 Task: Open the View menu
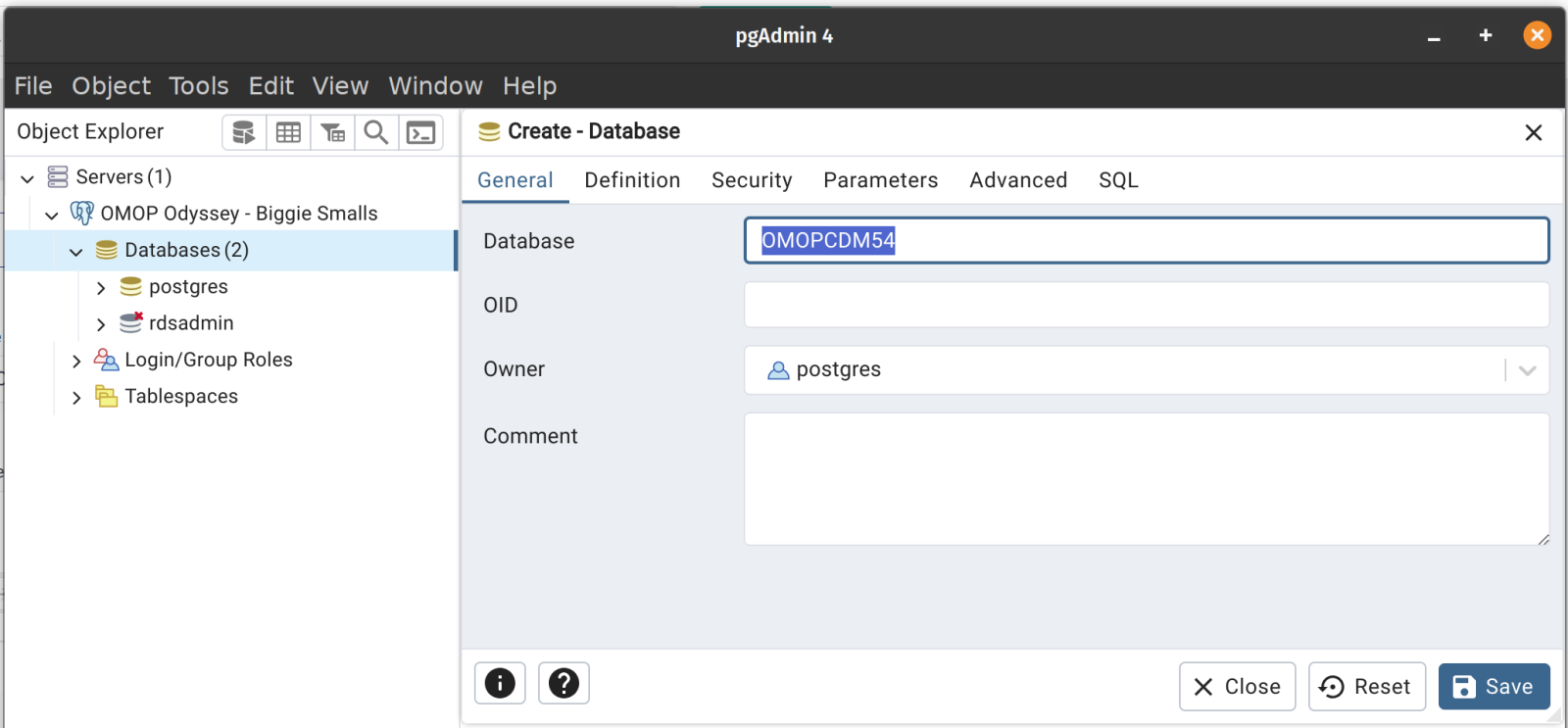340,86
